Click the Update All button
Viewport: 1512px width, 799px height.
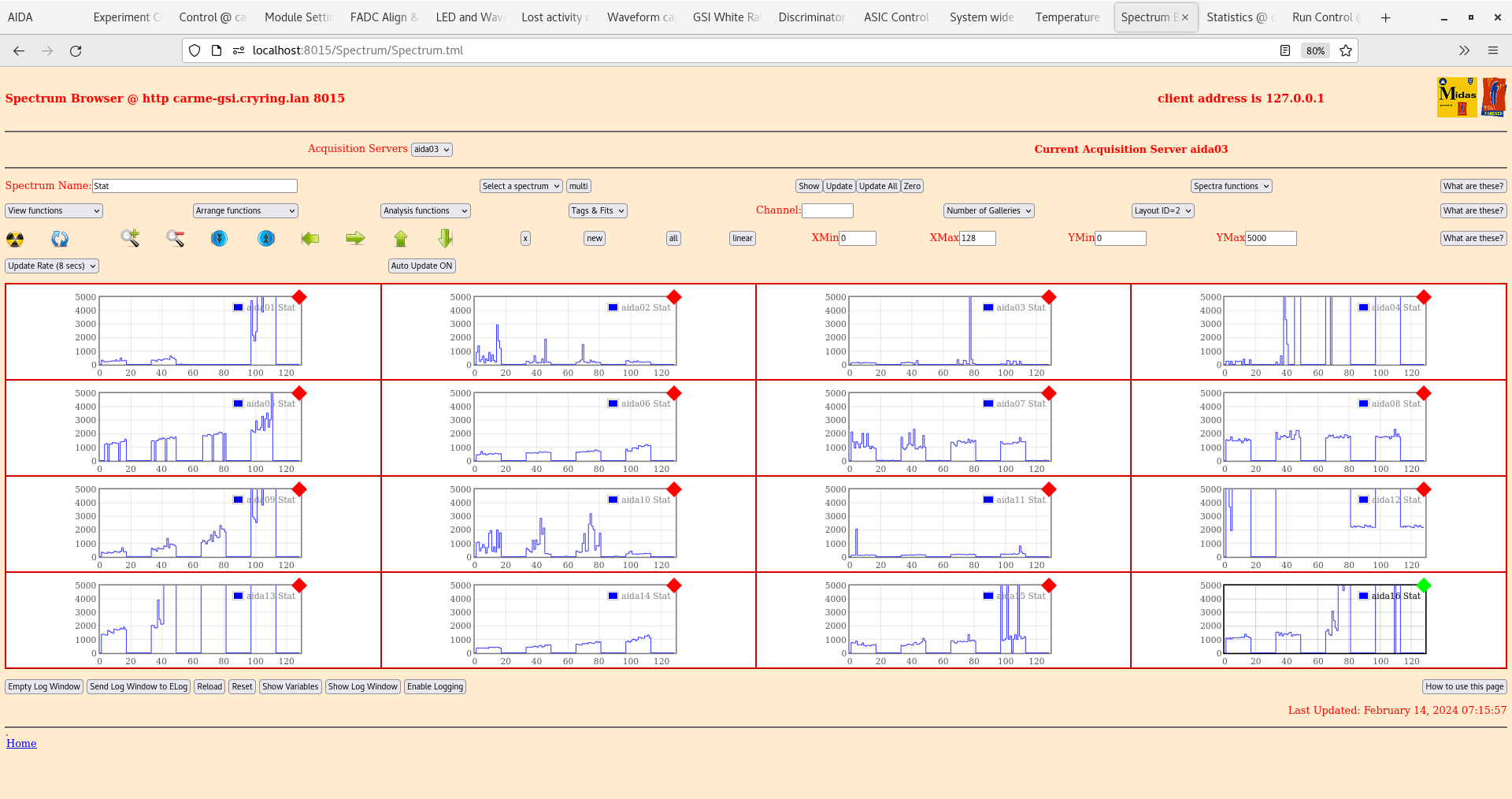(x=877, y=186)
